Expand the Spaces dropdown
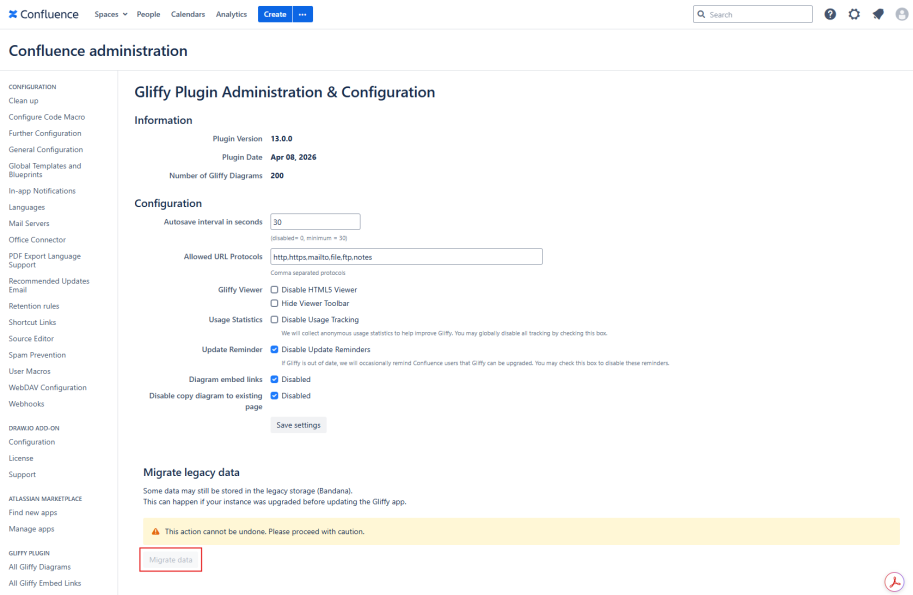The height and width of the screenshot is (595, 913). pos(111,14)
